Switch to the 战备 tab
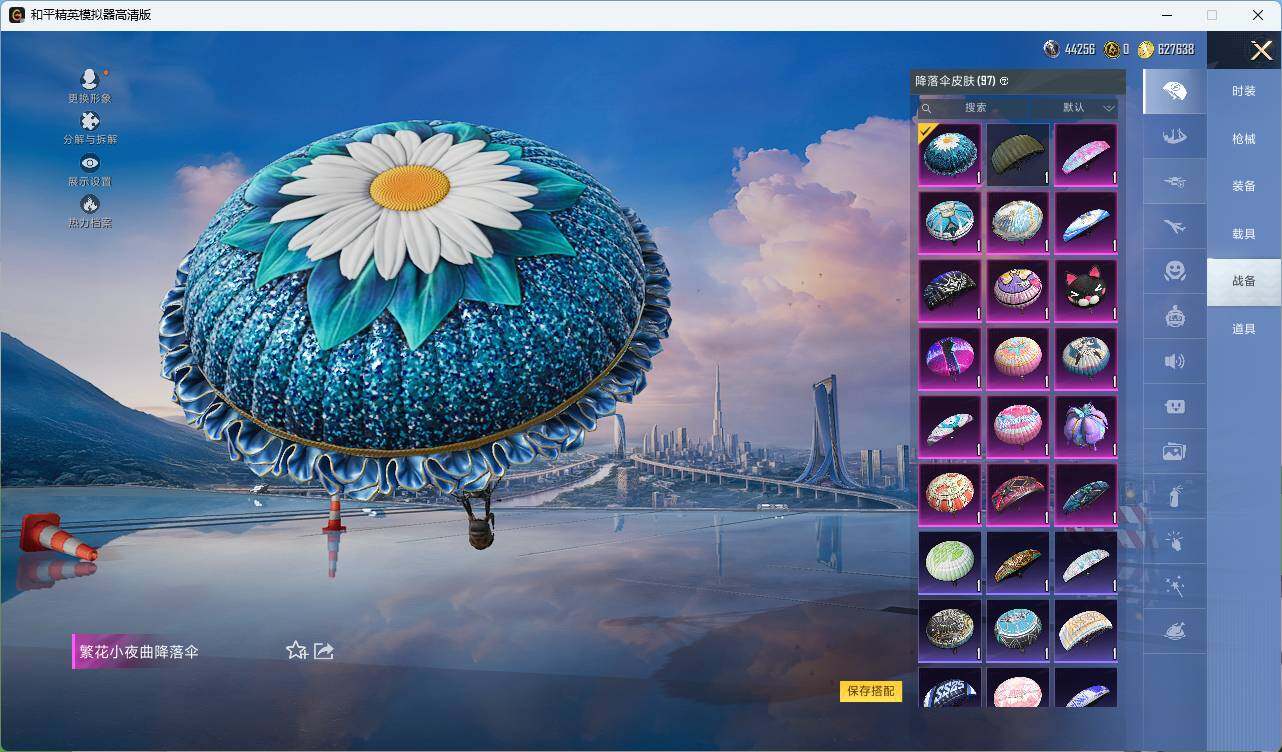Image resolution: width=1282 pixels, height=752 pixels. pos(1244,281)
